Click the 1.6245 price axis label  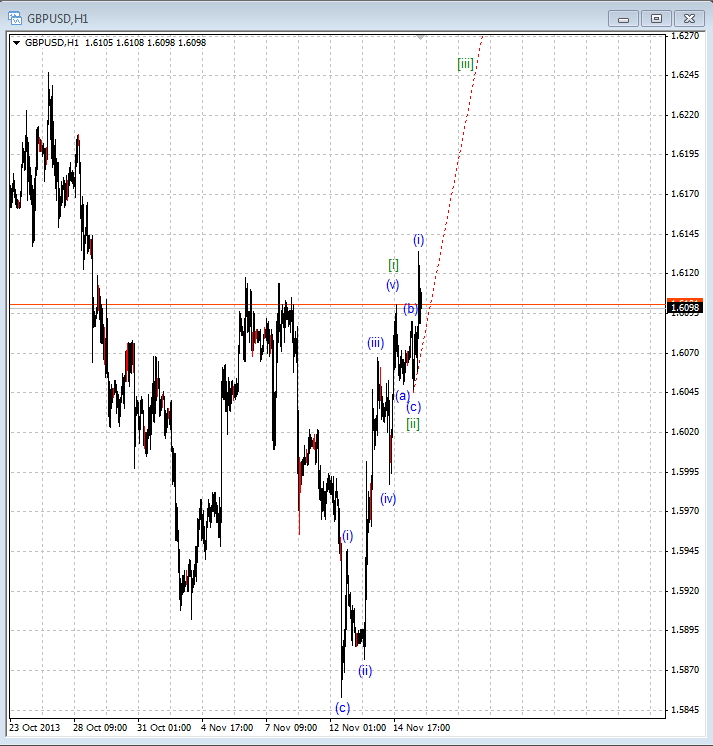[685, 75]
